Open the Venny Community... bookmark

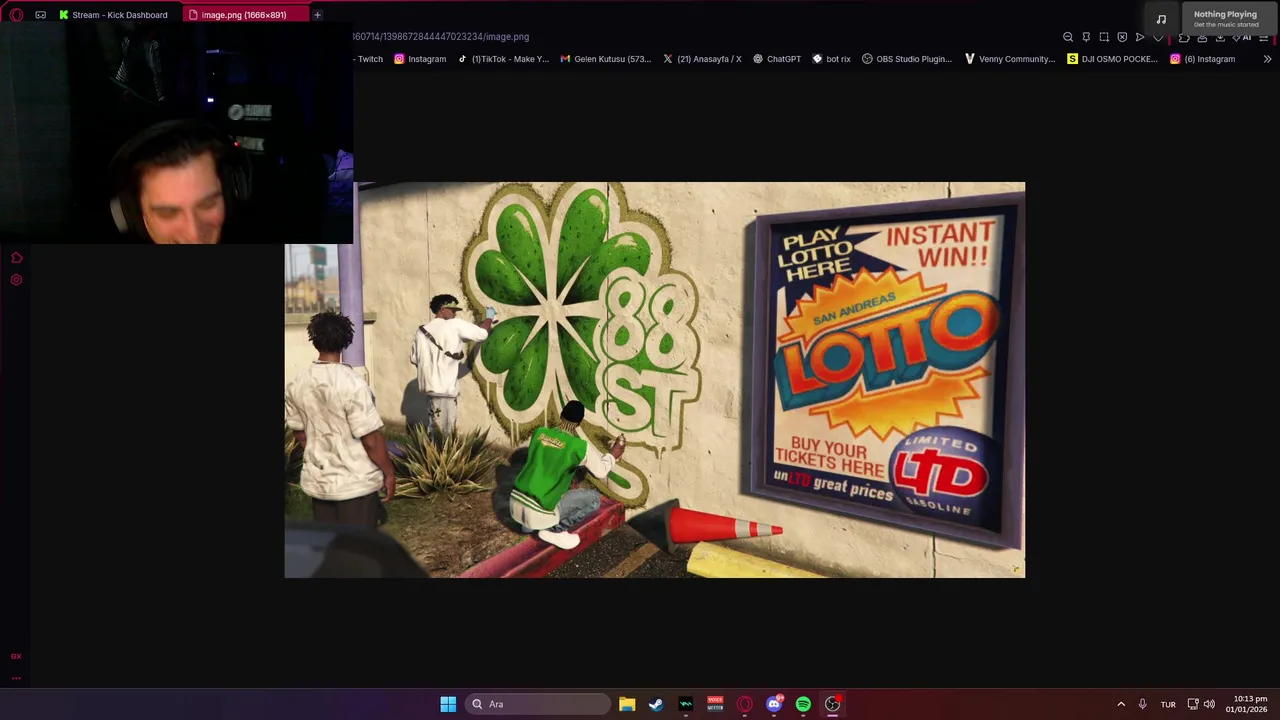[1010, 59]
